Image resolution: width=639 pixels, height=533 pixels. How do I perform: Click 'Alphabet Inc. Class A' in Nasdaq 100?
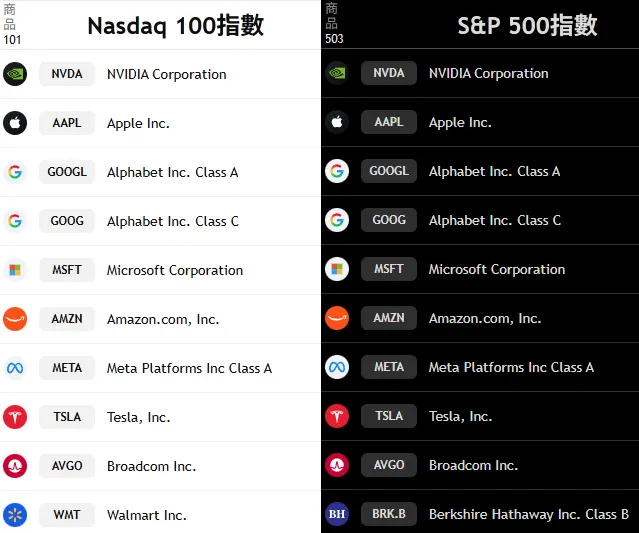click(172, 172)
